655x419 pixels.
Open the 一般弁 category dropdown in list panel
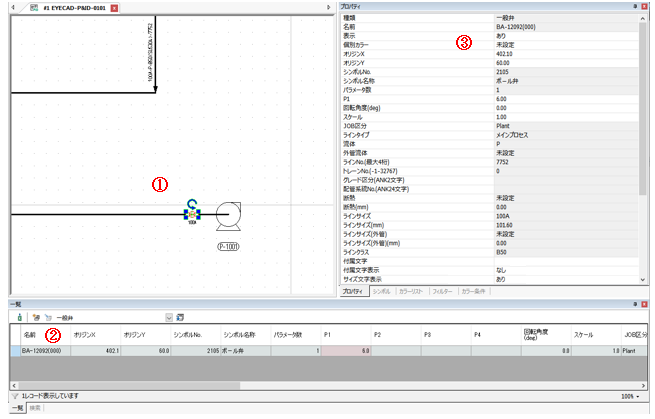click(x=169, y=318)
